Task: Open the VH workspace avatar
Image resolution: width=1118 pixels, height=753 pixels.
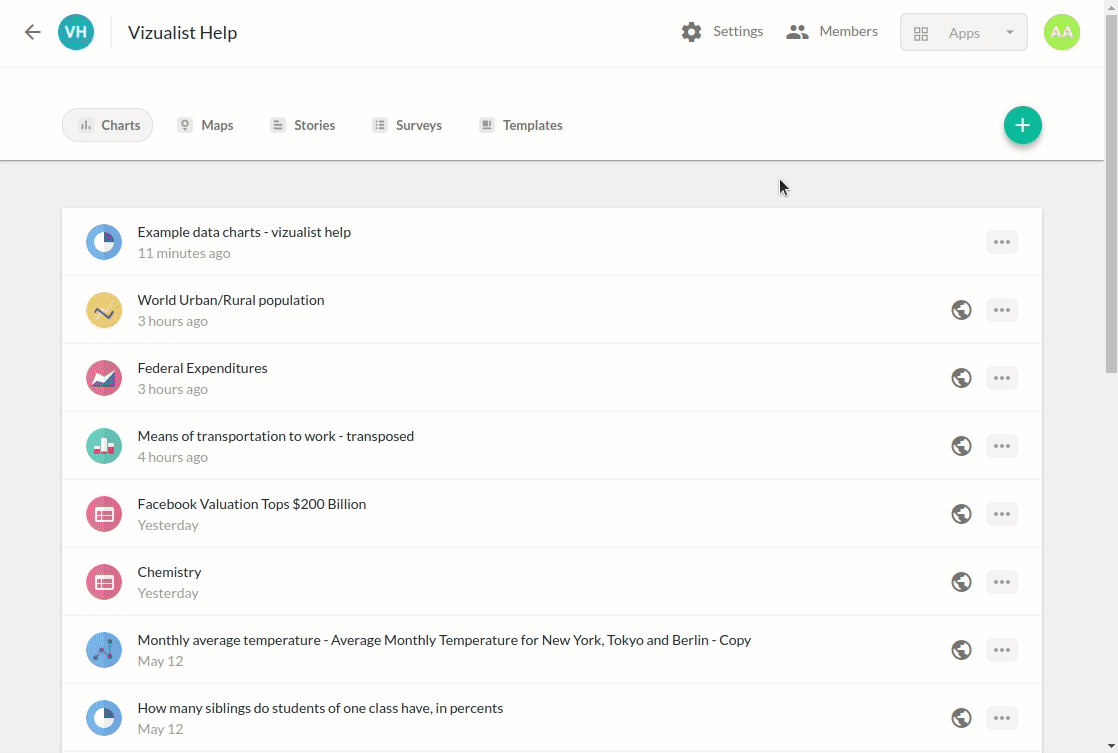Action: (x=76, y=32)
